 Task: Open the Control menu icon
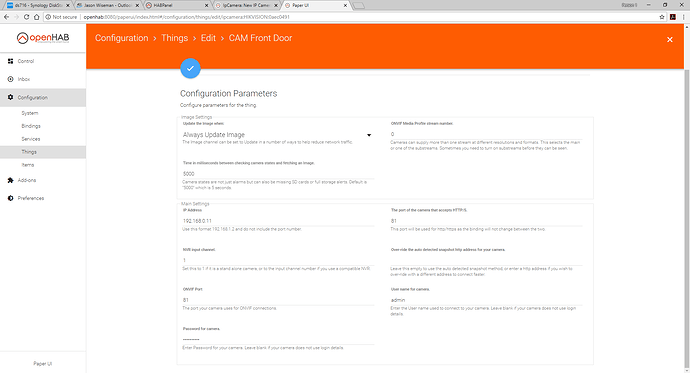[x=11, y=61]
